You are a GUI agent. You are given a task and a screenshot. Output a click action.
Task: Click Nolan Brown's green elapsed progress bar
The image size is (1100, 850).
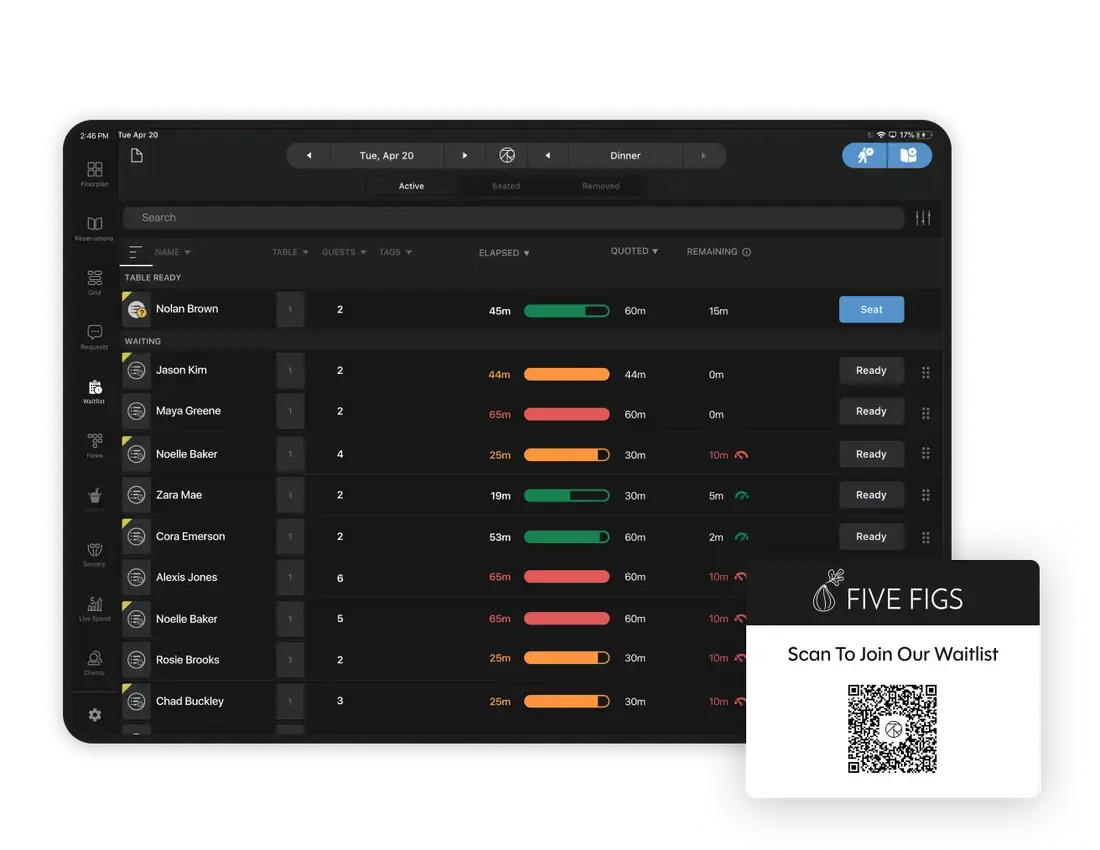coord(567,311)
